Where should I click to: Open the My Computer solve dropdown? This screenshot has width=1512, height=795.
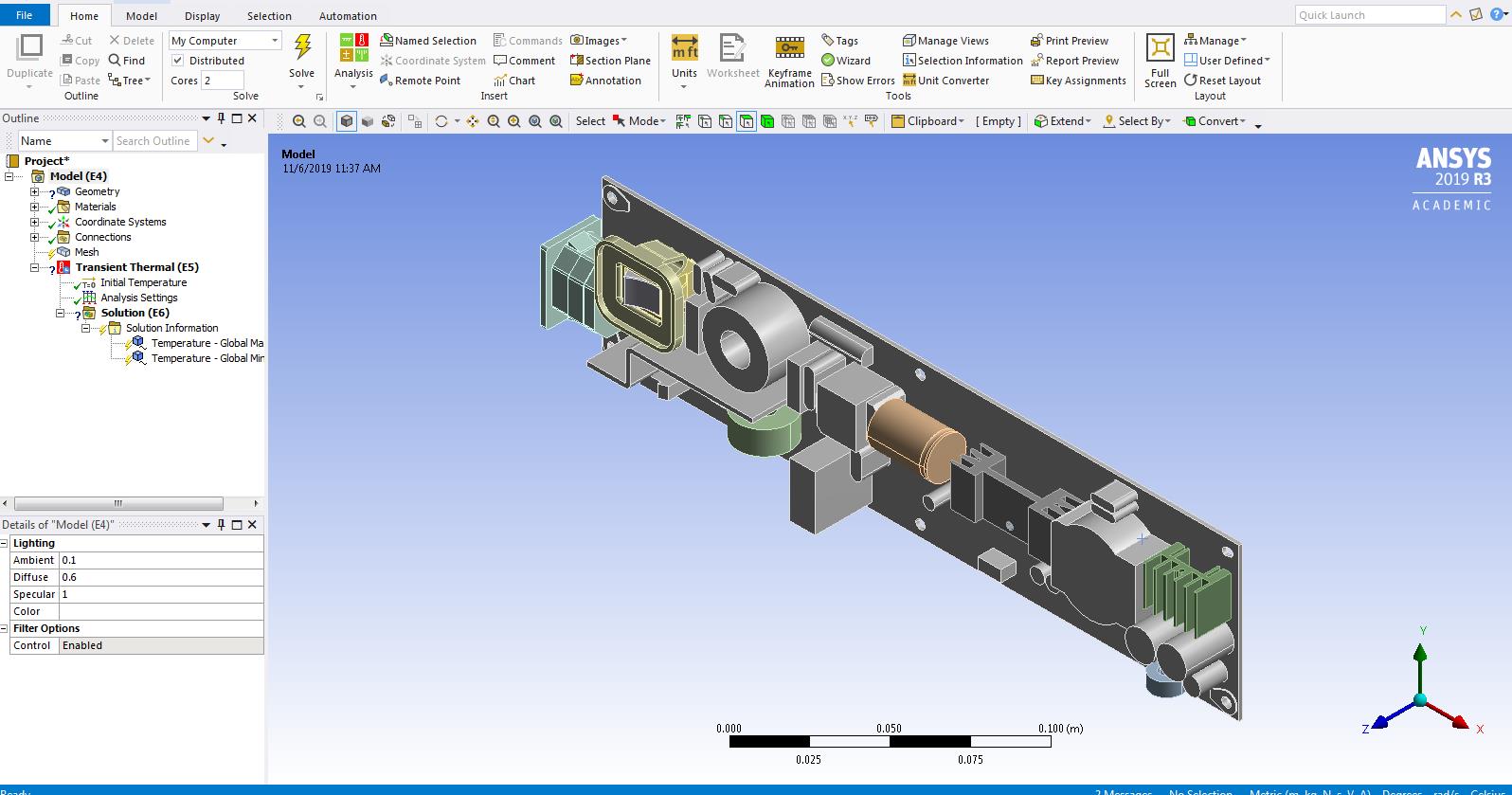pyautogui.click(x=225, y=41)
